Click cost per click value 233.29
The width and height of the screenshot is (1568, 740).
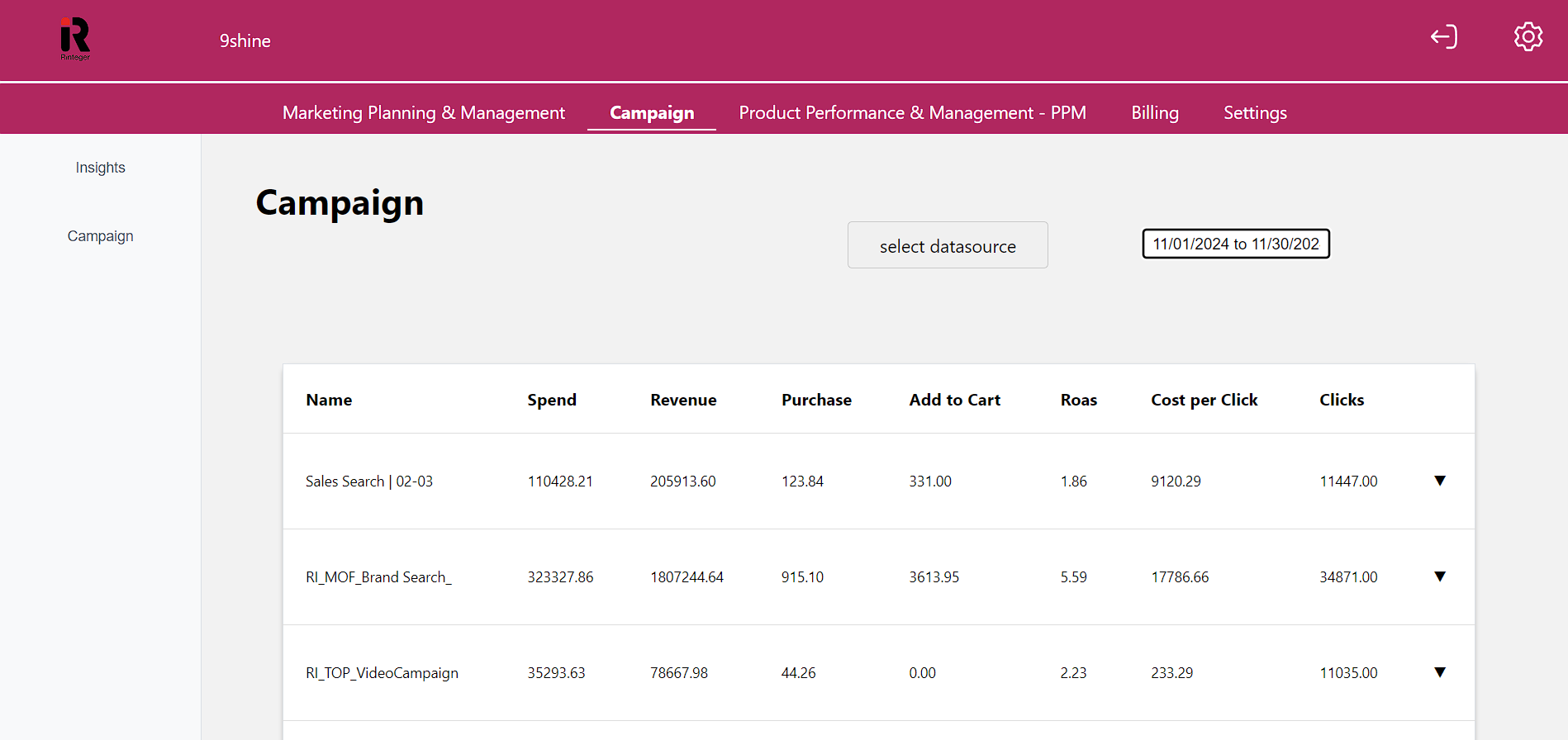coord(1171,673)
